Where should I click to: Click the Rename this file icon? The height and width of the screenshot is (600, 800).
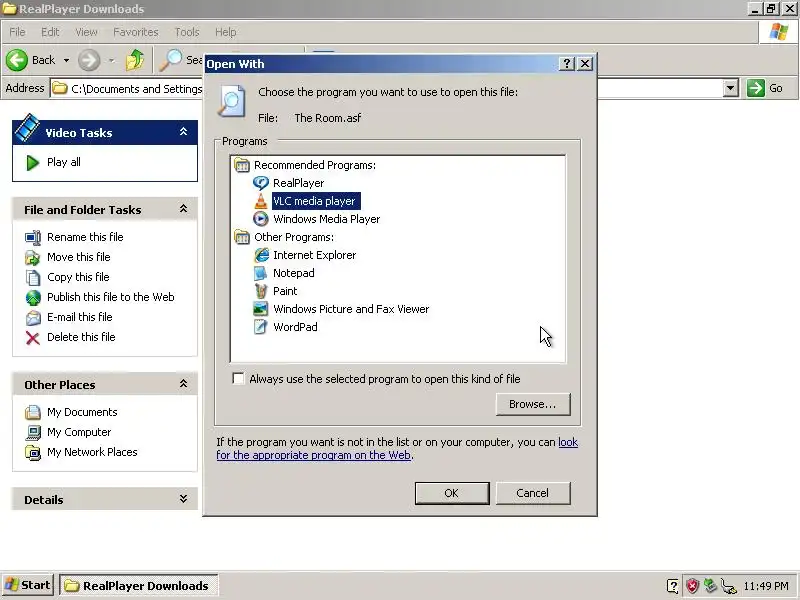[33, 237]
